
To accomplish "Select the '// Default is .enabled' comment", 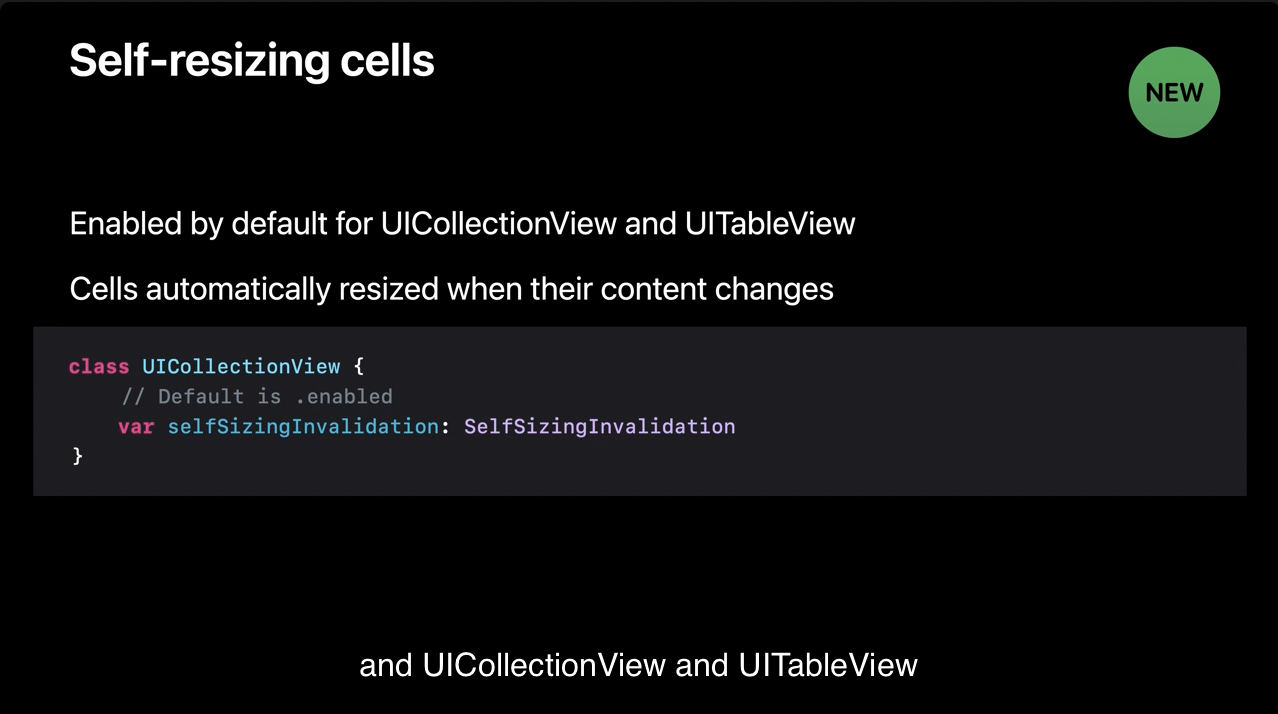I will pyautogui.click(x=257, y=396).
